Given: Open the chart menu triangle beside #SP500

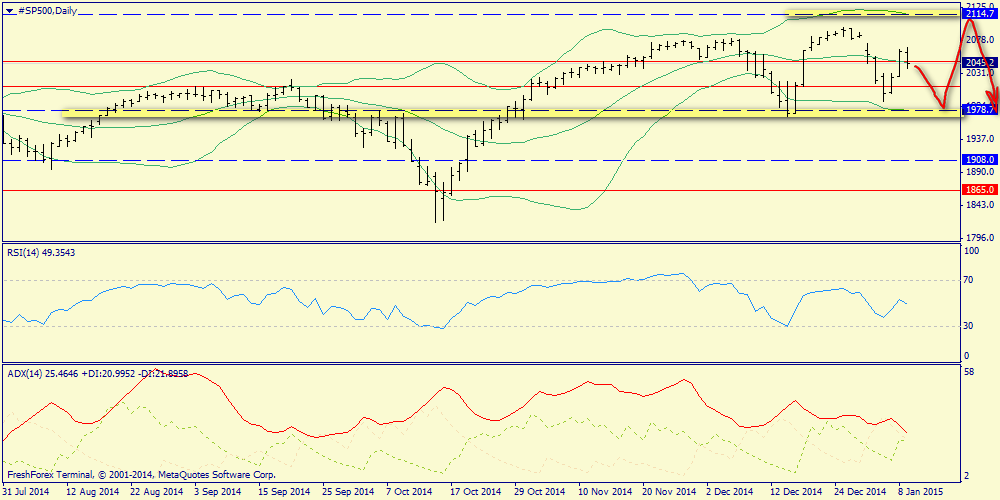Looking at the screenshot, I should point(8,10).
